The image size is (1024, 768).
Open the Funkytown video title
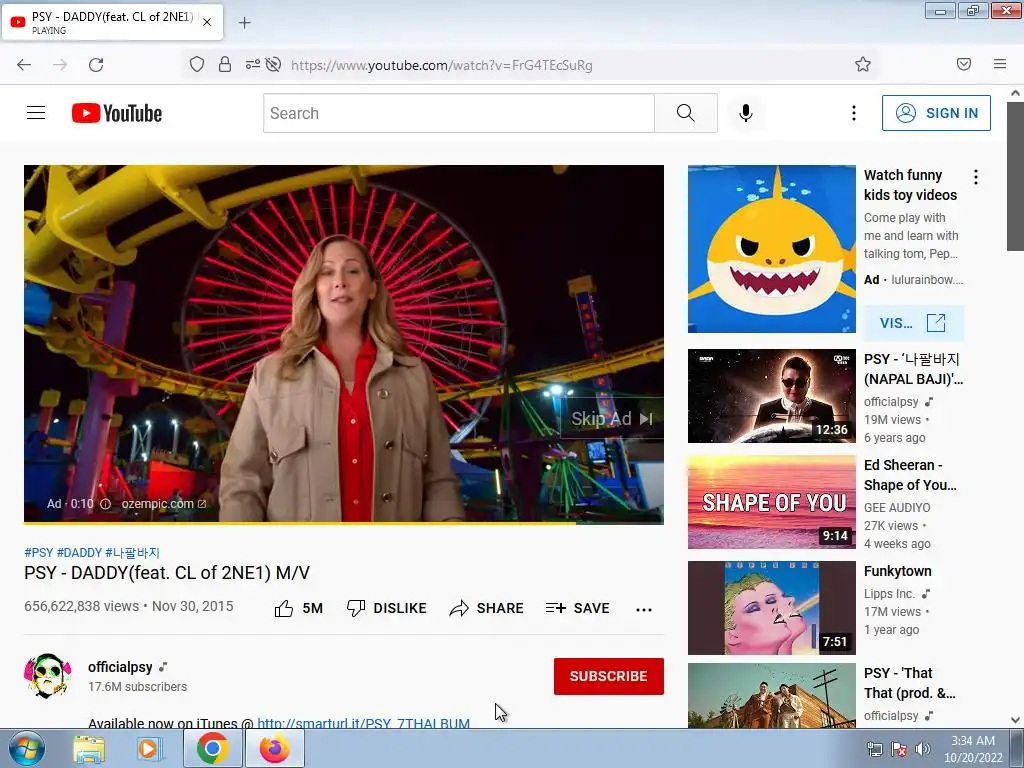897,571
